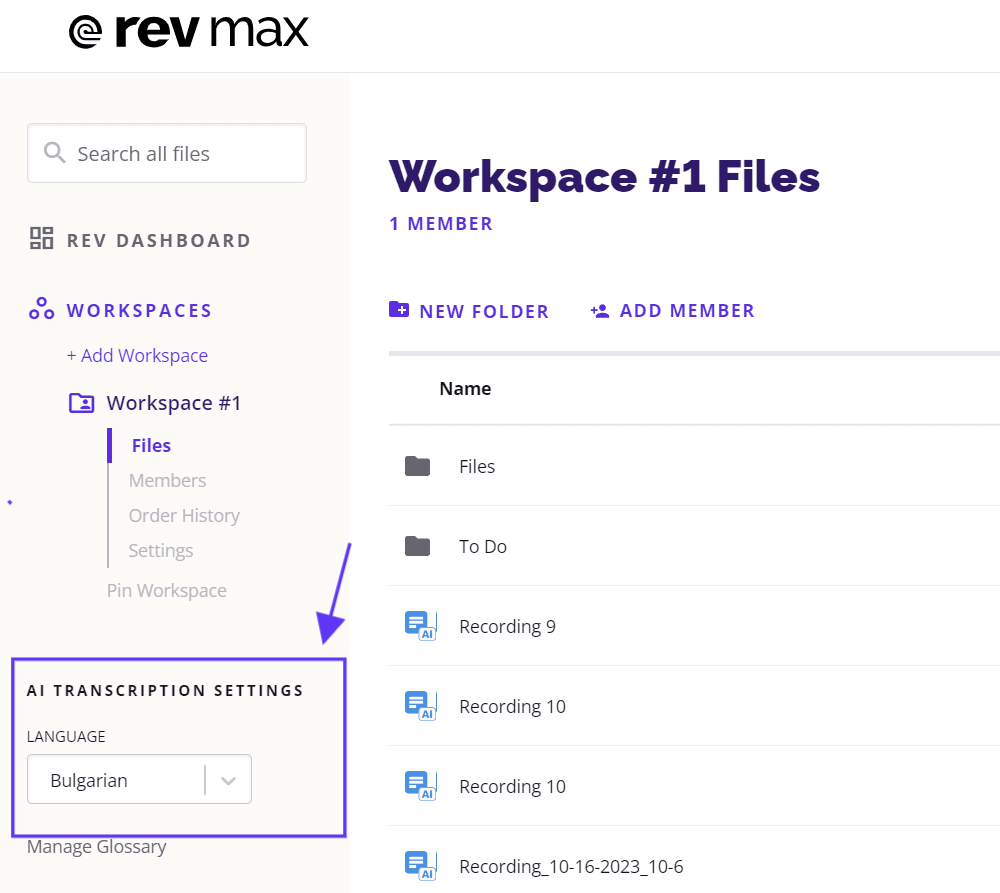Click the AI icon for Recording_10-16-2023_10-6
Viewport: 1000px width, 893px height.
coord(421,866)
